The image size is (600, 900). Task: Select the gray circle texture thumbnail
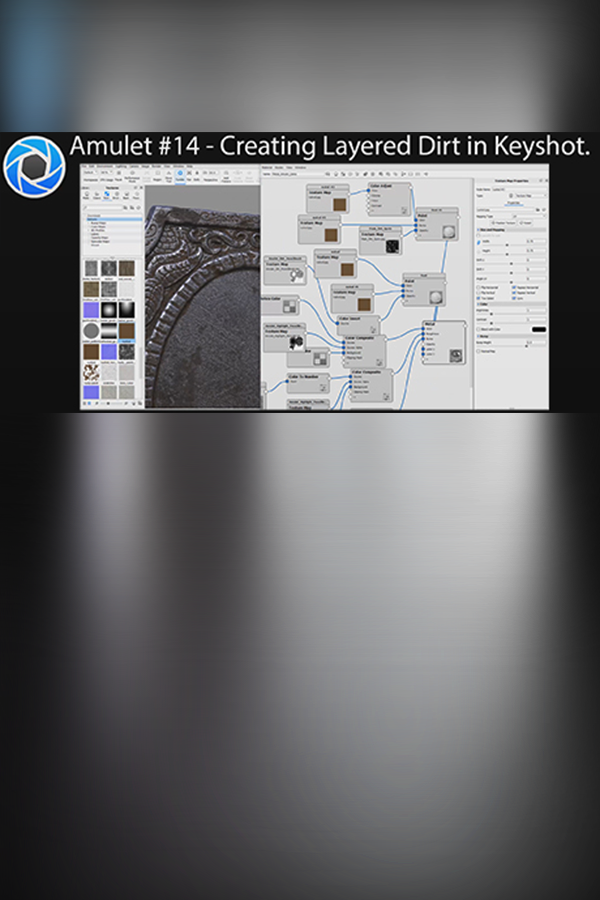tap(91, 331)
